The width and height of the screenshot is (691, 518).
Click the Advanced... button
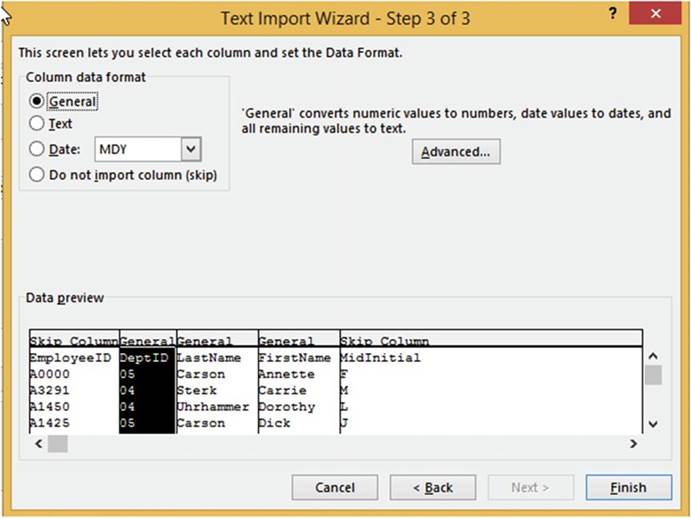[x=455, y=152]
